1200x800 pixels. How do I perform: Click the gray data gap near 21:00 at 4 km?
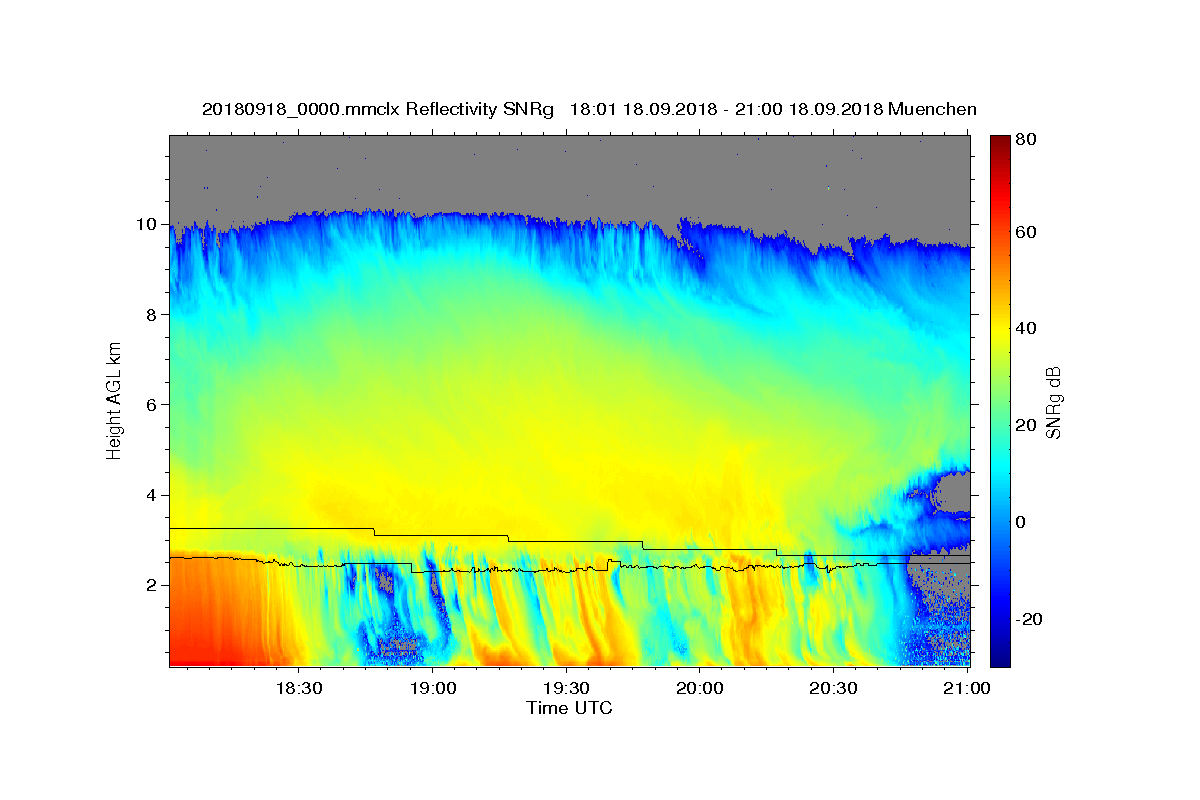(950, 493)
